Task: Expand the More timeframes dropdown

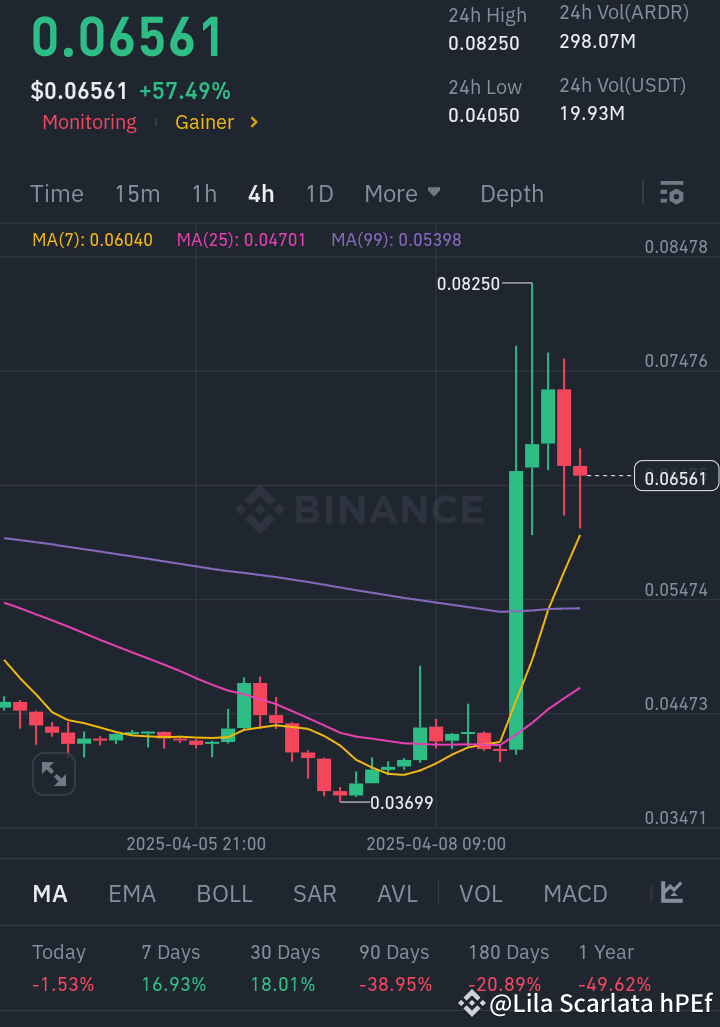Action: (x=402, y=193)
